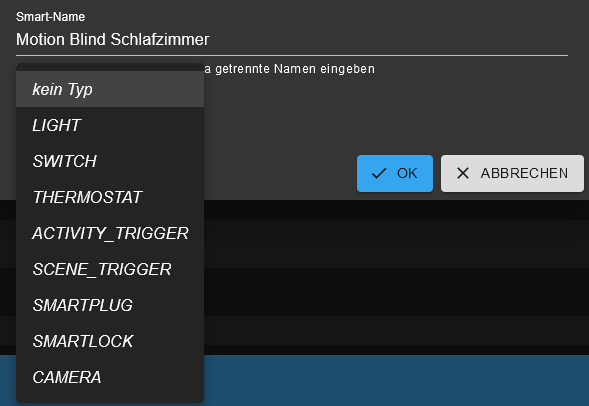
Task: Confirm with the blue OK button
Action: click(395, 174)
